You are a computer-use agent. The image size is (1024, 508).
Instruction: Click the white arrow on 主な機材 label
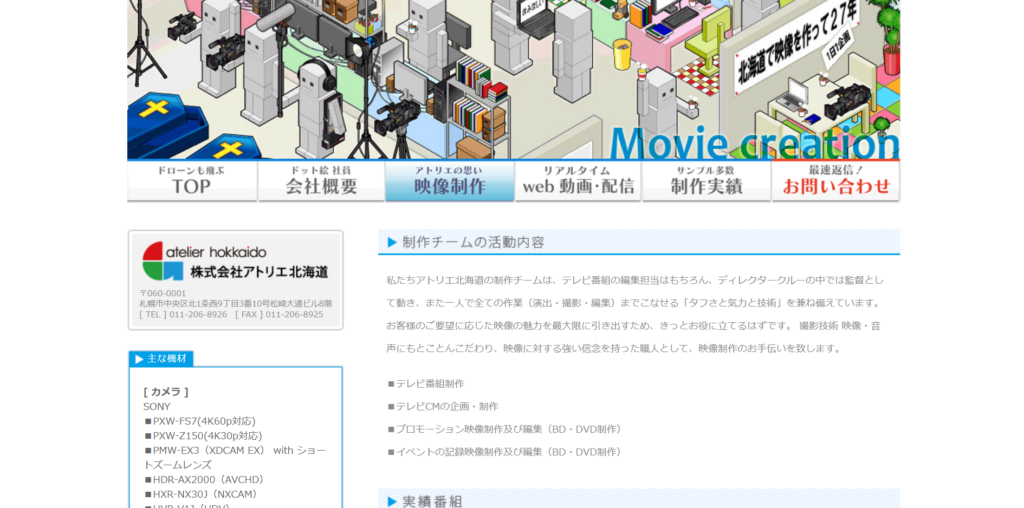click(x=139, y=359)
